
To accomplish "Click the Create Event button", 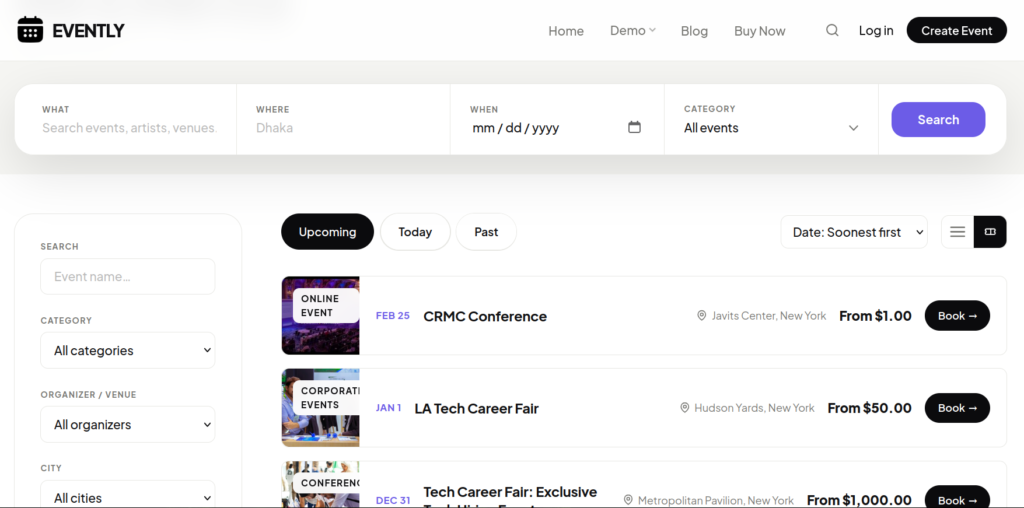I will click(957, 30).
